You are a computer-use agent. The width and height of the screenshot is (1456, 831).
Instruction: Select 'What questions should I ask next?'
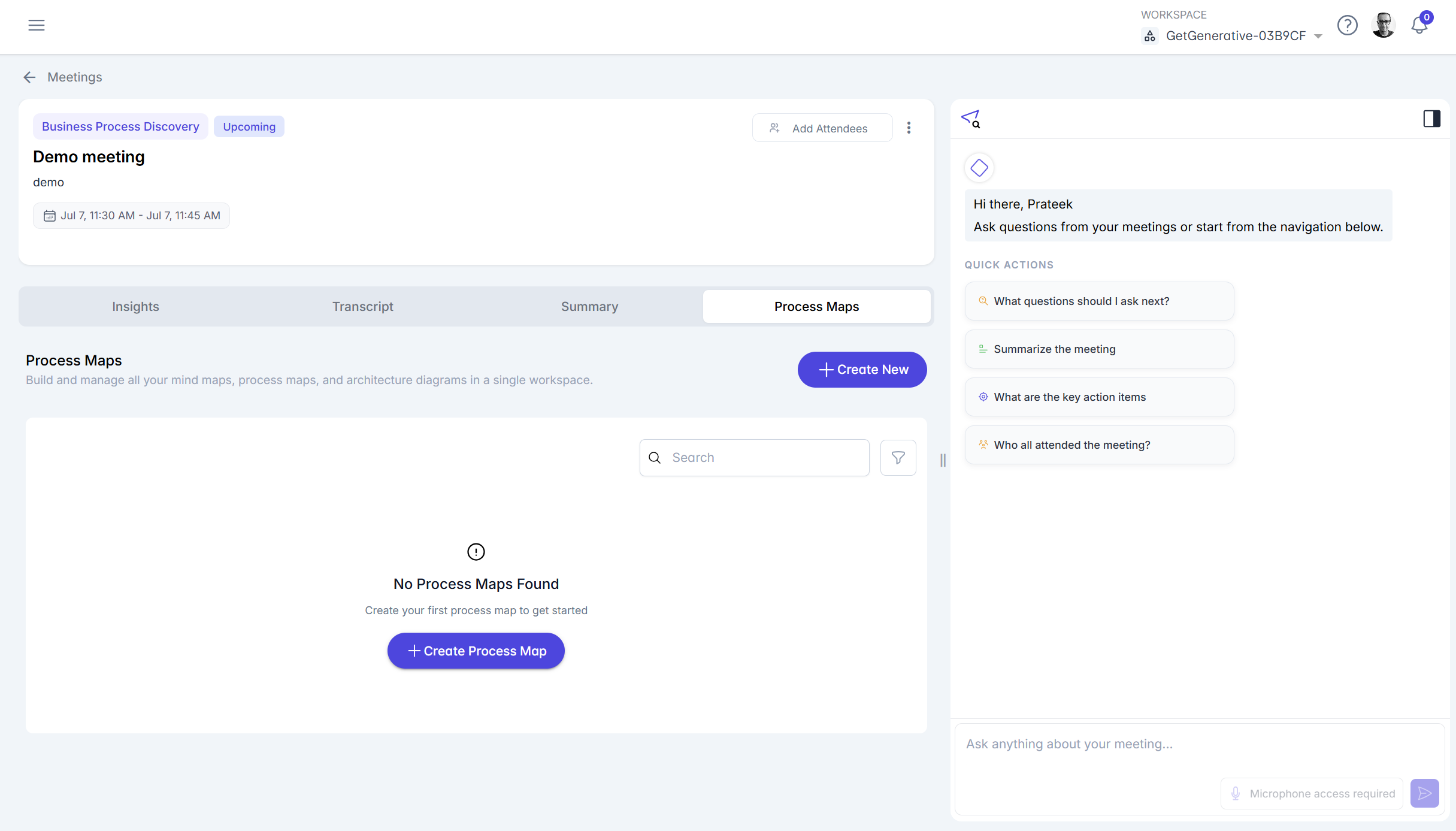tap(1100, 301)
